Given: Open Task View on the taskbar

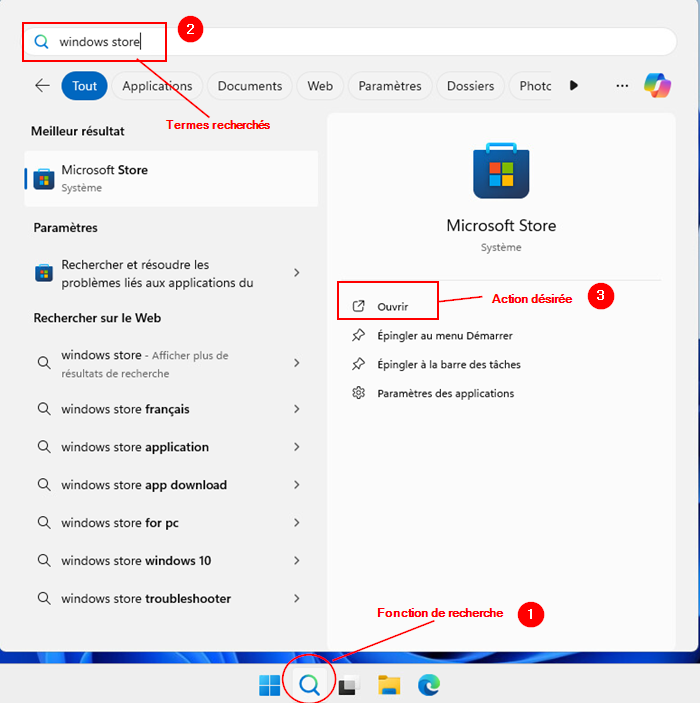Looking at the screenshot, I should pos(349,685).
